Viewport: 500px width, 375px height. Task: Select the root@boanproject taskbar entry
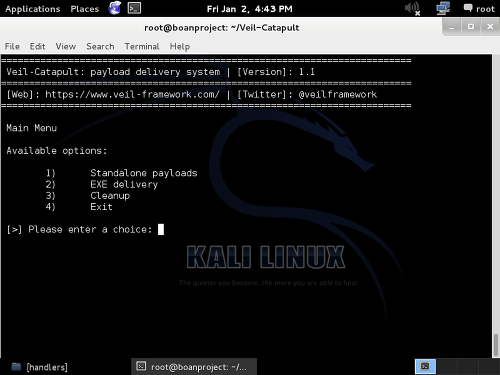pyautogui.click(x=194, y=367)
